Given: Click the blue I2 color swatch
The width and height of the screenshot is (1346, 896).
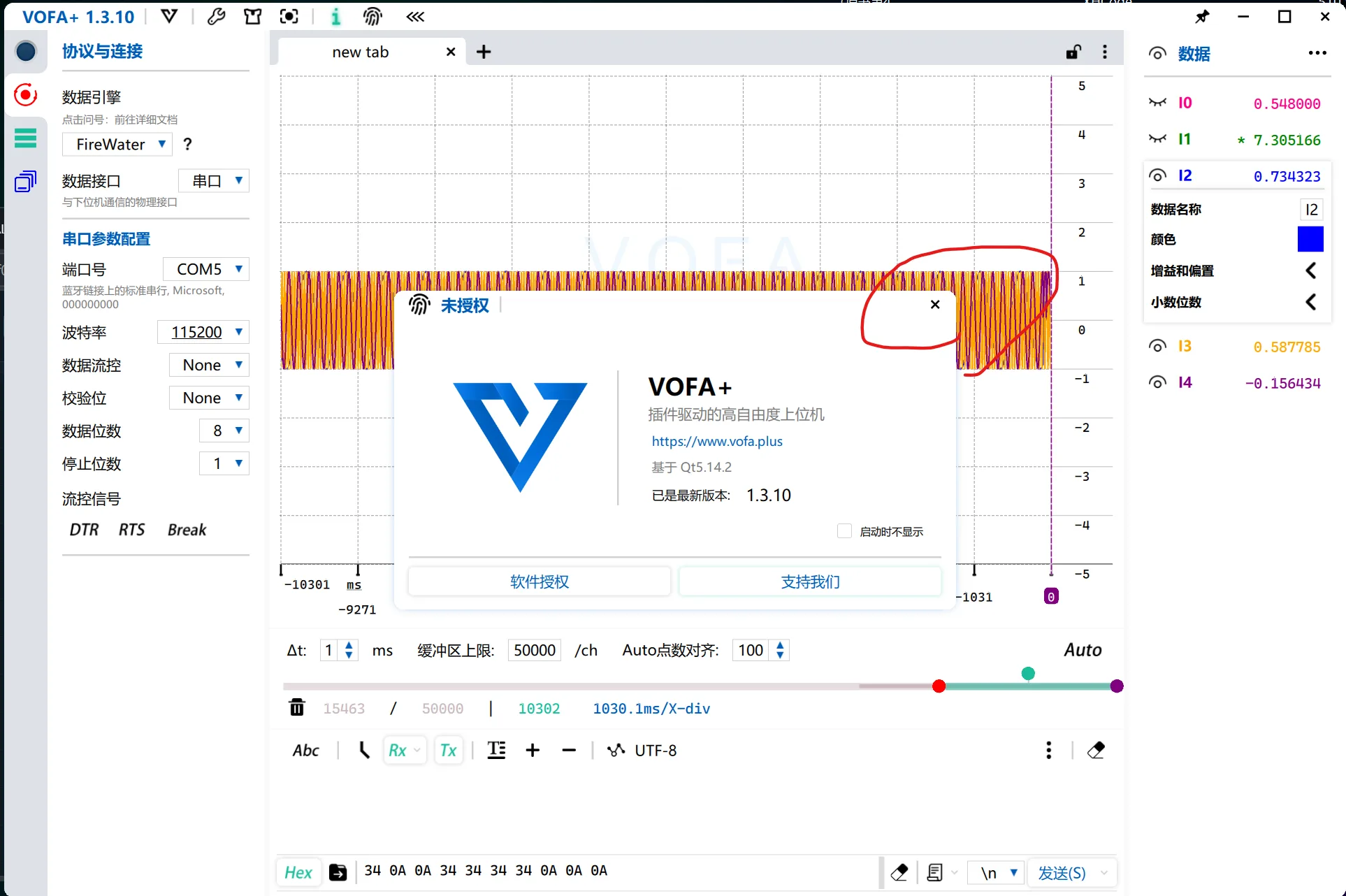Looking at the screenshot, I should coord(1310,239).
